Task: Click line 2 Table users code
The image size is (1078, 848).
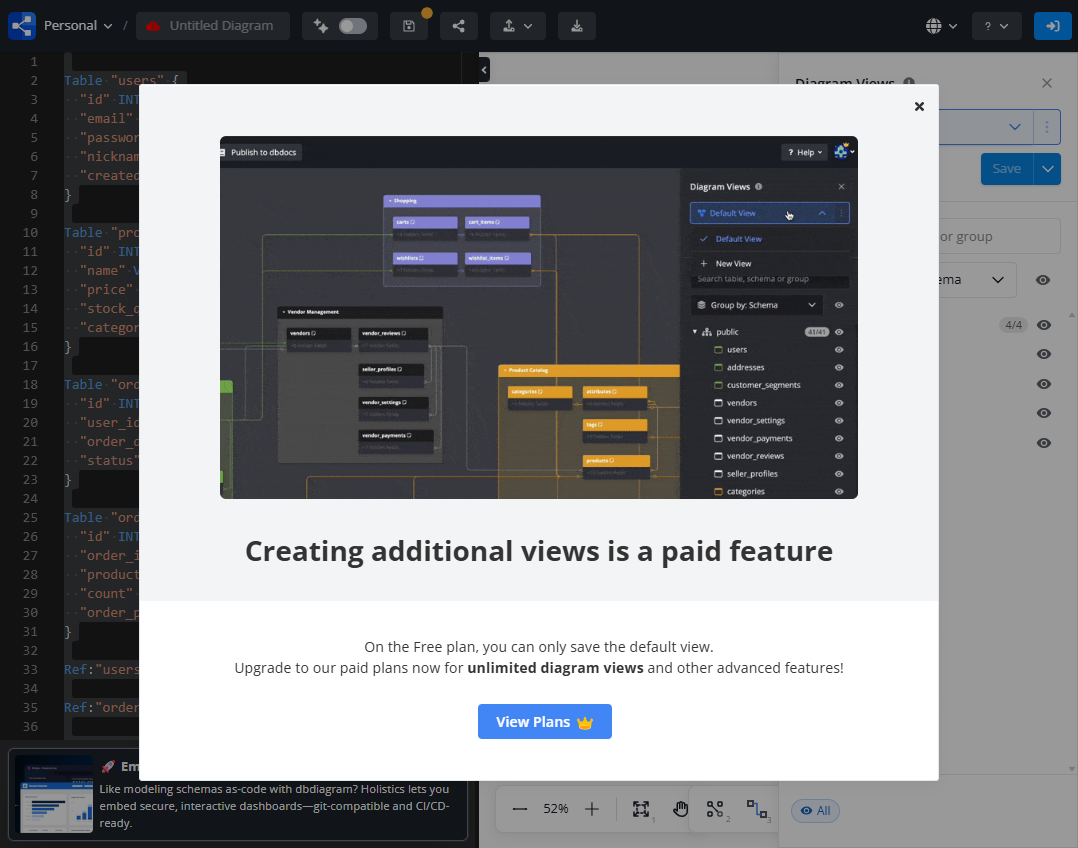Action: tap(121, 80)
